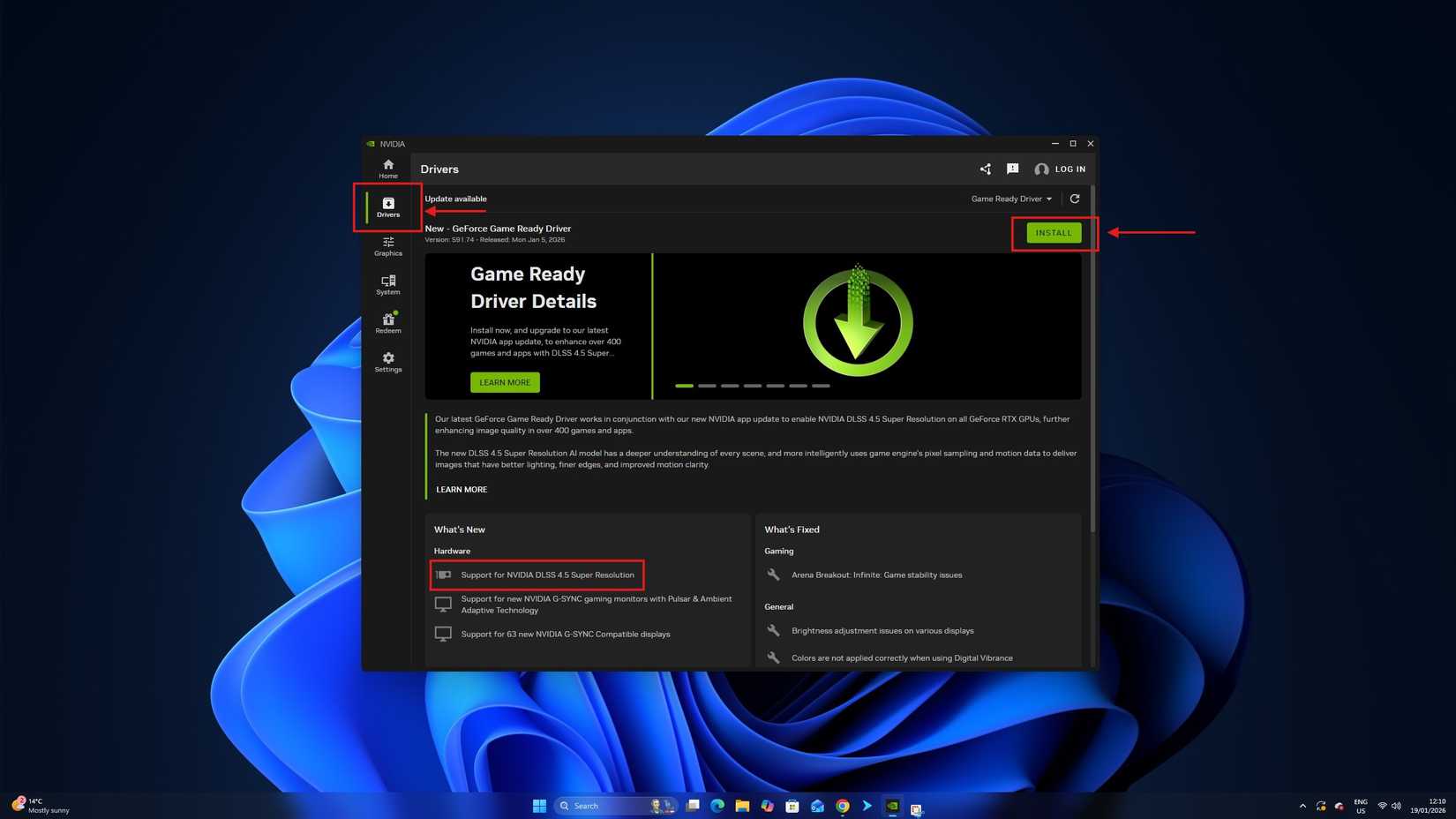The image size is (1456, 819).
Task: Switch to the Drivers section
Action: point(388,208)
